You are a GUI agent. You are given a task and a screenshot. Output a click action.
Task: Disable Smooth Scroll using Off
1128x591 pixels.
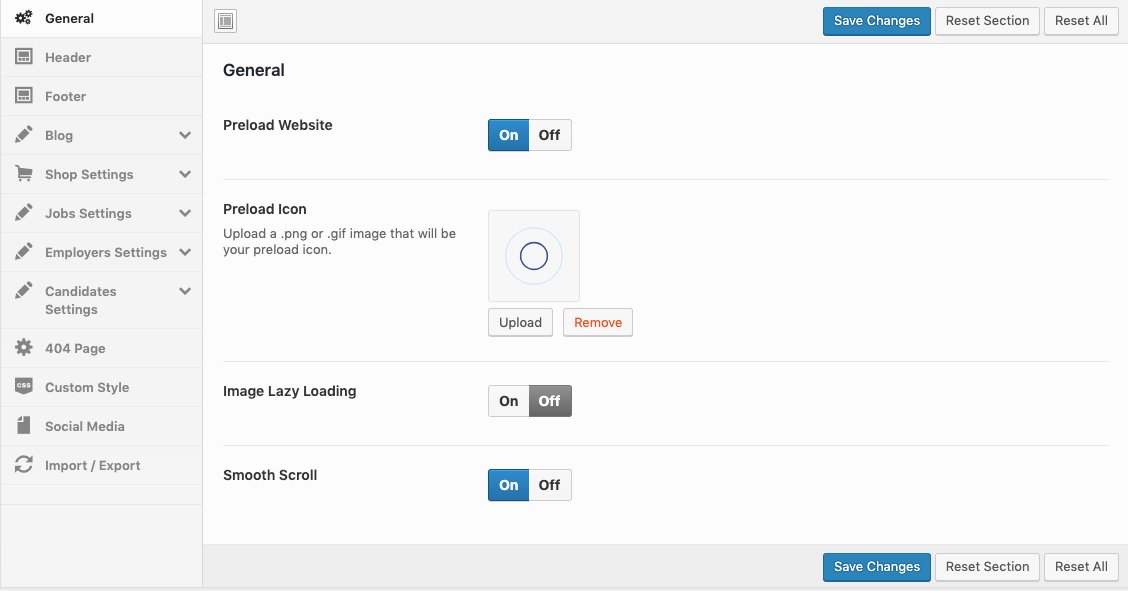[x=549, y=485]
